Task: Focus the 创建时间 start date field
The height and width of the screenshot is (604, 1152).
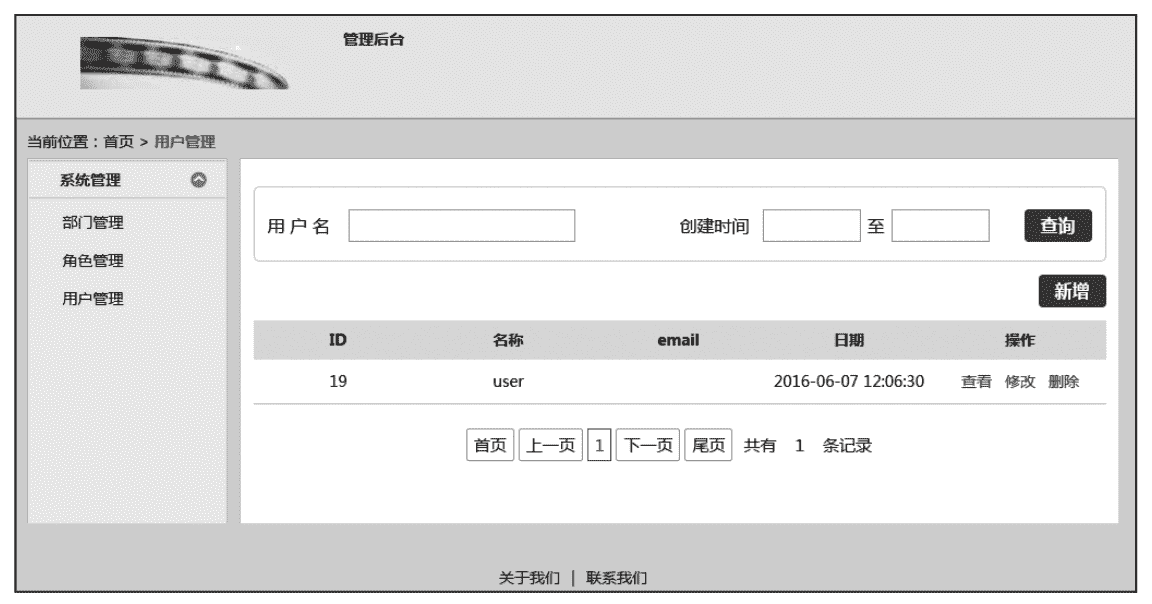Action: 811,225
